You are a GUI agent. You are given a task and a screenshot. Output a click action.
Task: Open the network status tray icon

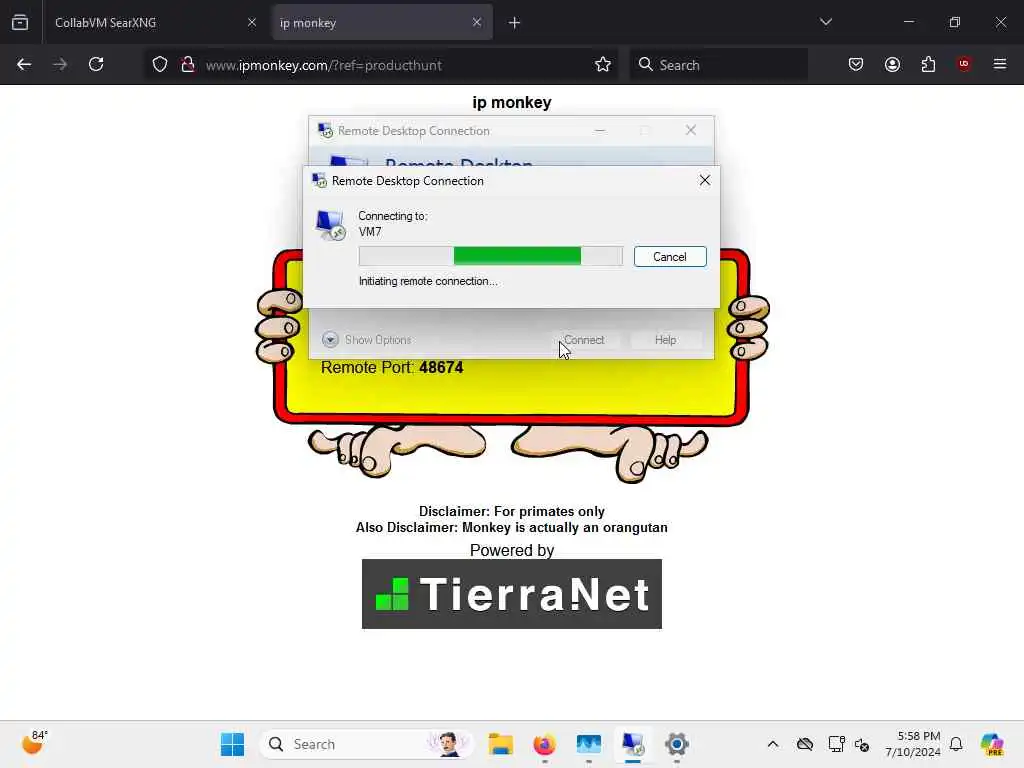click(x=836, y=744)
